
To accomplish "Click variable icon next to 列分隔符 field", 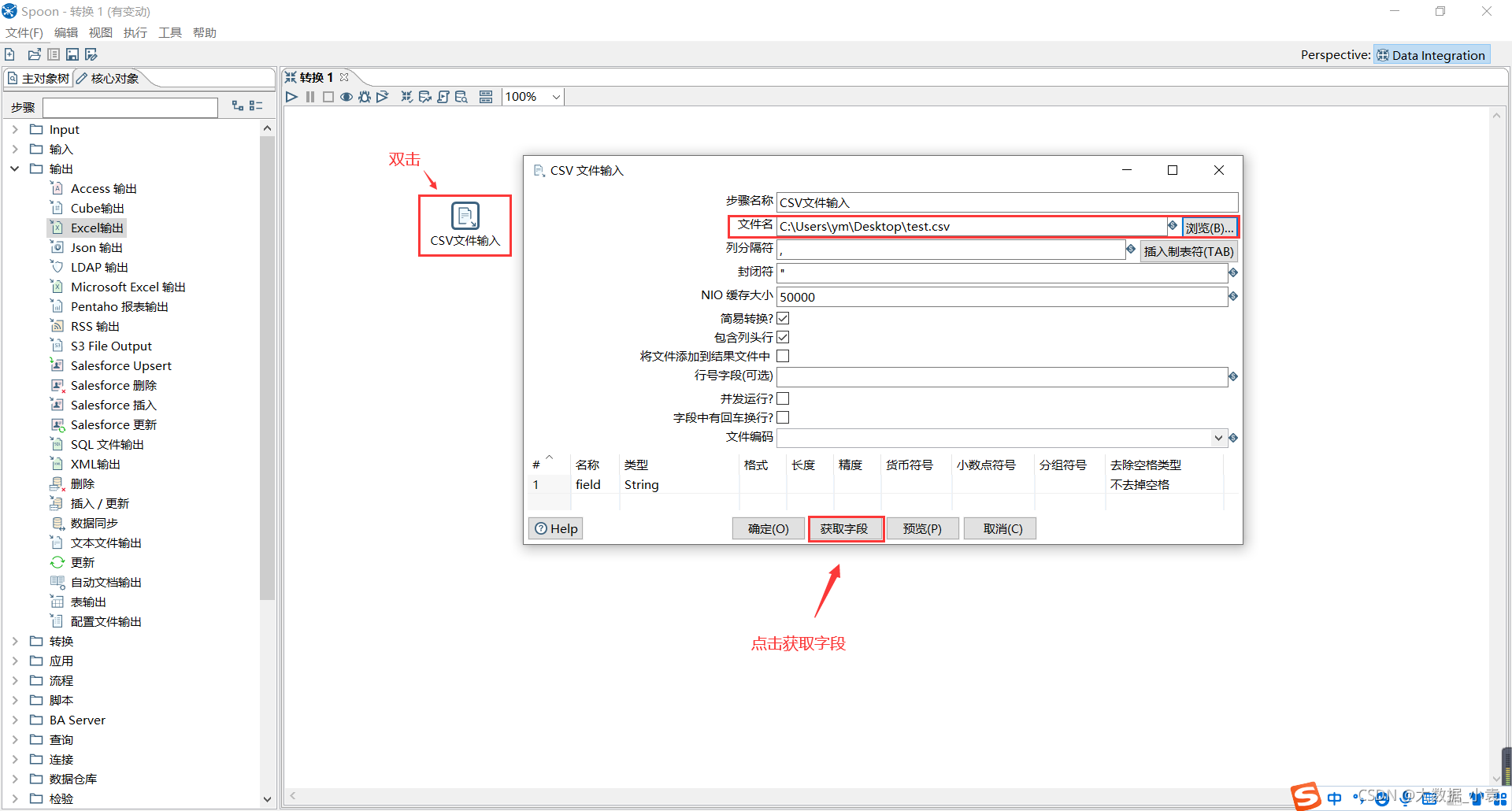I will pyautogui.click(x=1131, y=250).
